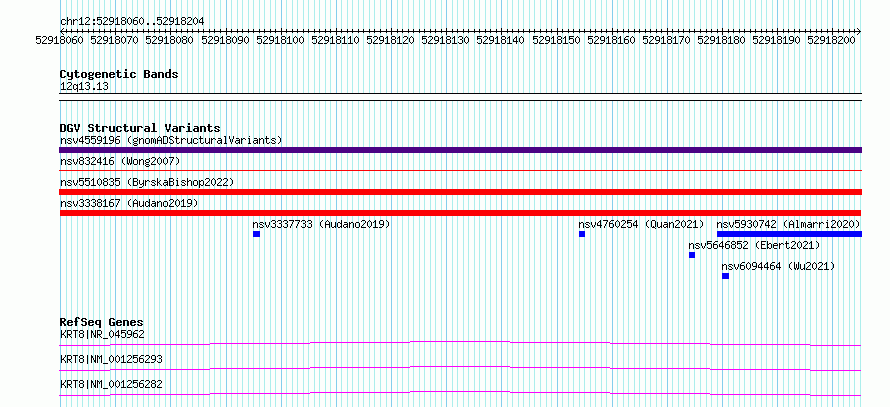This screenshot has height=407, width=890.
Task: Click the 12q13.13 band label
Action: [85, 87]
